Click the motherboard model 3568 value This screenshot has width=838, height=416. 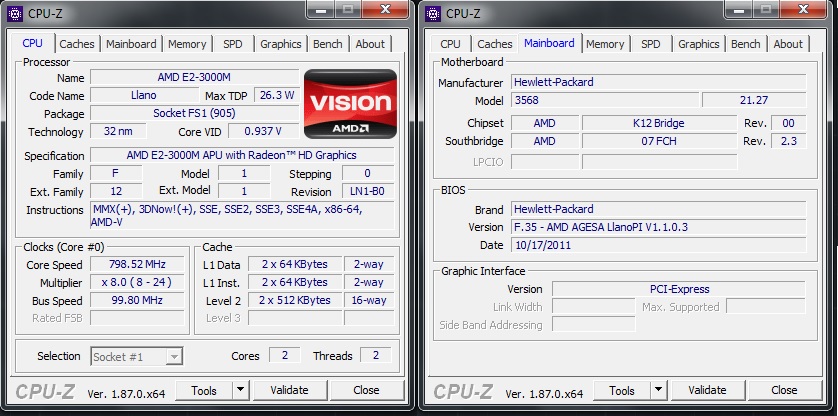tap(605, 100)
